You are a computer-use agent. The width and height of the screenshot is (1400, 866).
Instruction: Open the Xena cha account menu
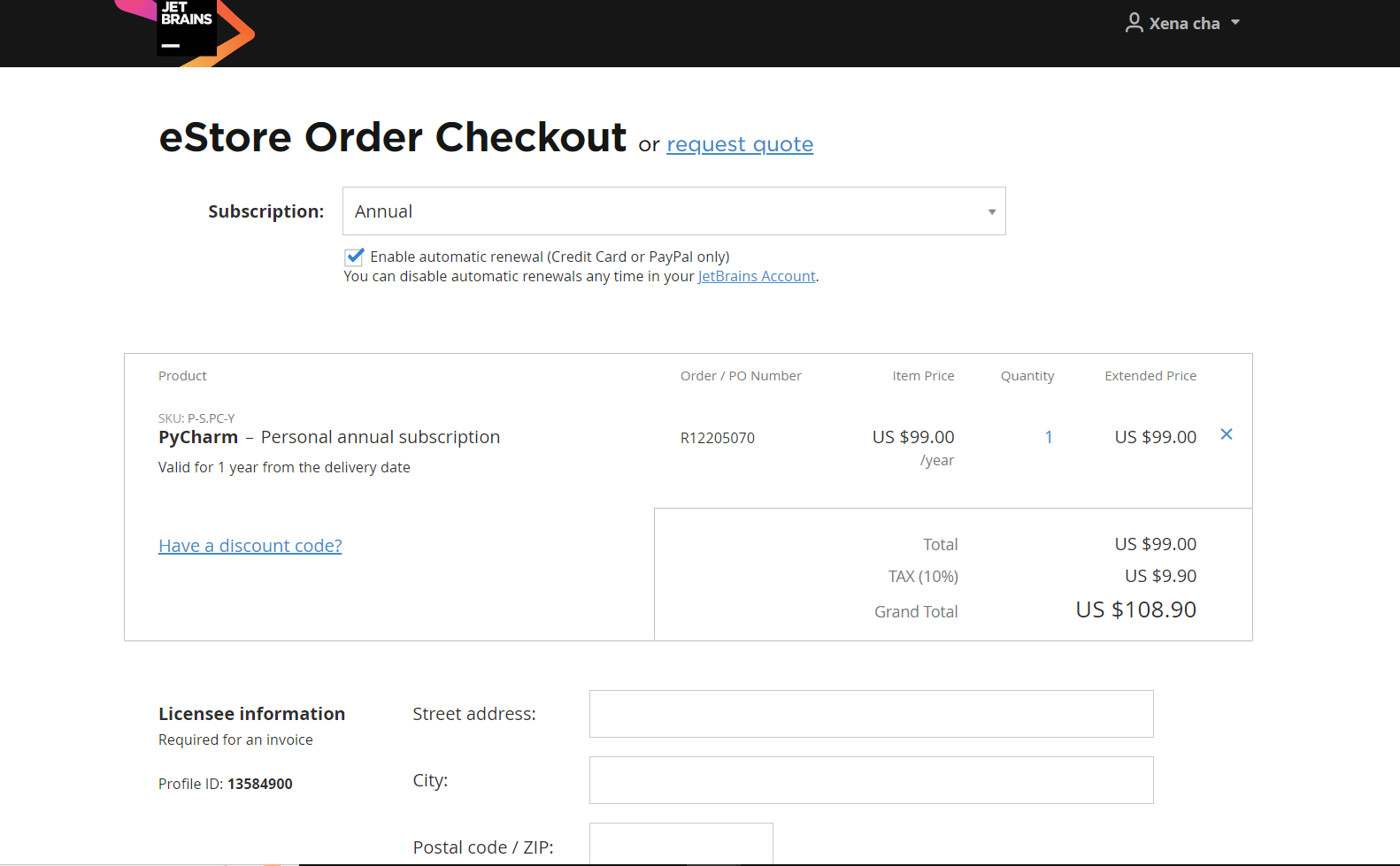(1183, 23)
